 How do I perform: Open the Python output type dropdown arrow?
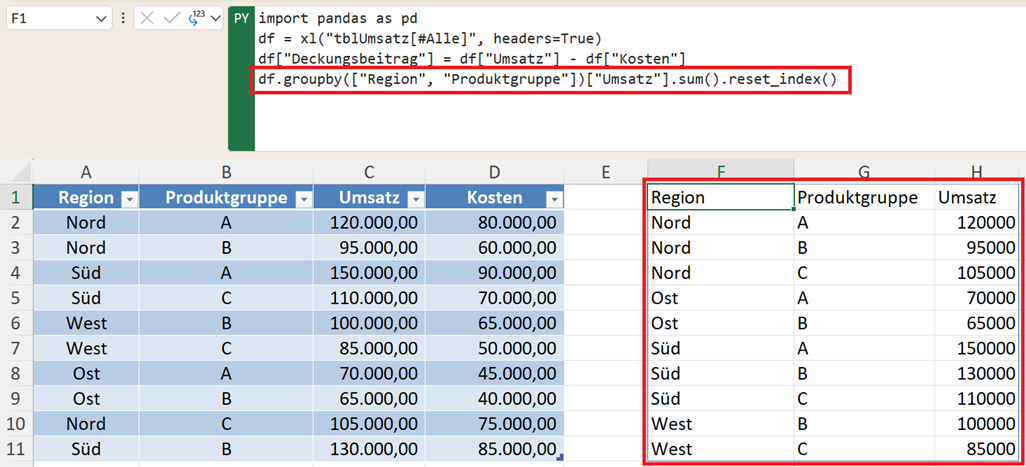[x=215, y=19]
